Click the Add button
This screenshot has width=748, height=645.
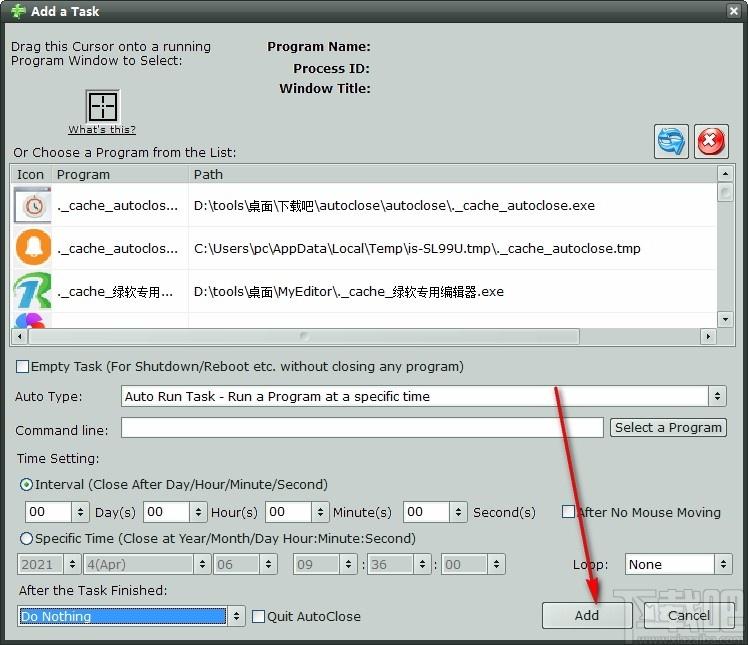[x=587, y=615]
